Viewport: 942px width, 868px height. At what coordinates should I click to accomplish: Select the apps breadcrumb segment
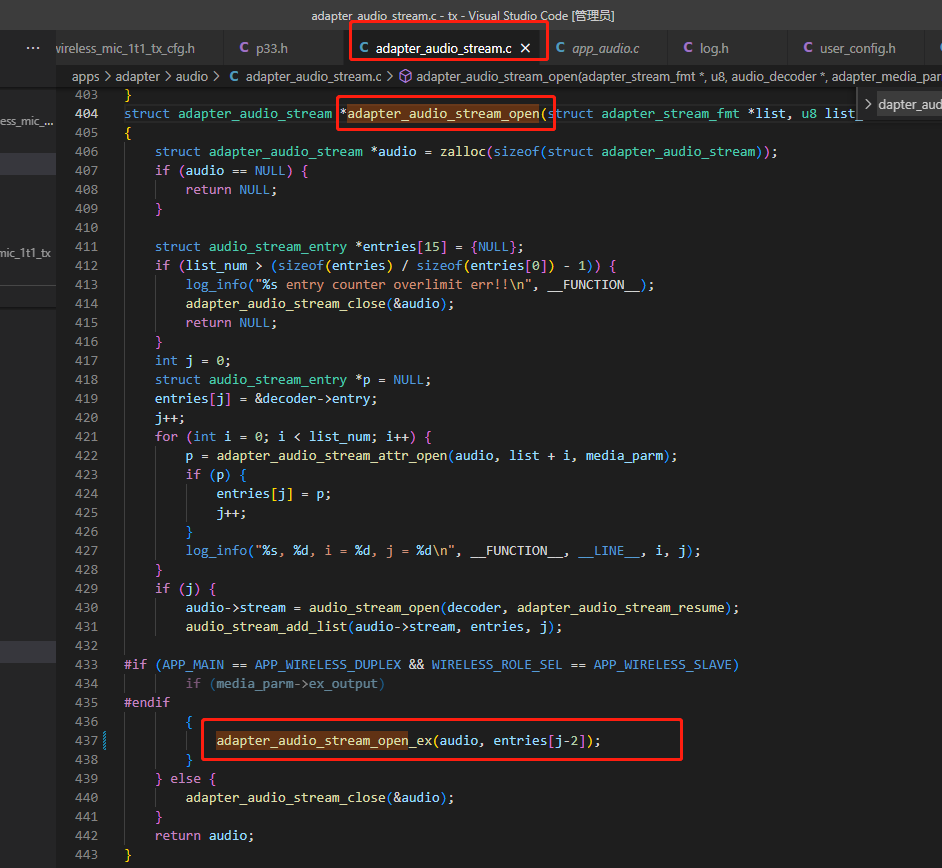pyautogui.click(x=85, y=77)
